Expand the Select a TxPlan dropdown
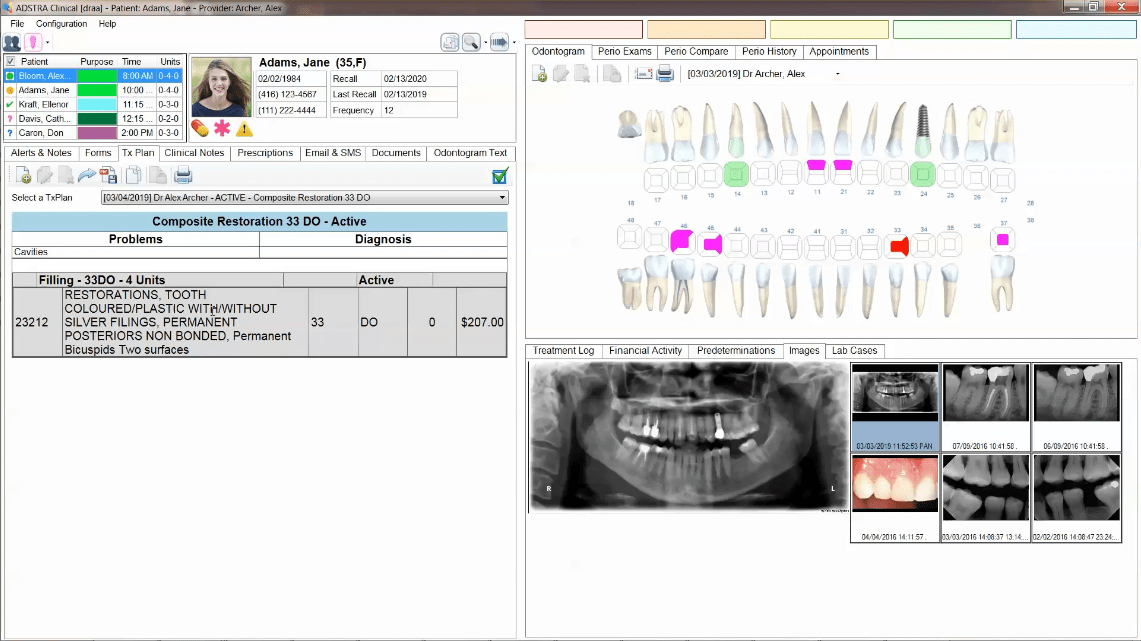 point(501,198)
